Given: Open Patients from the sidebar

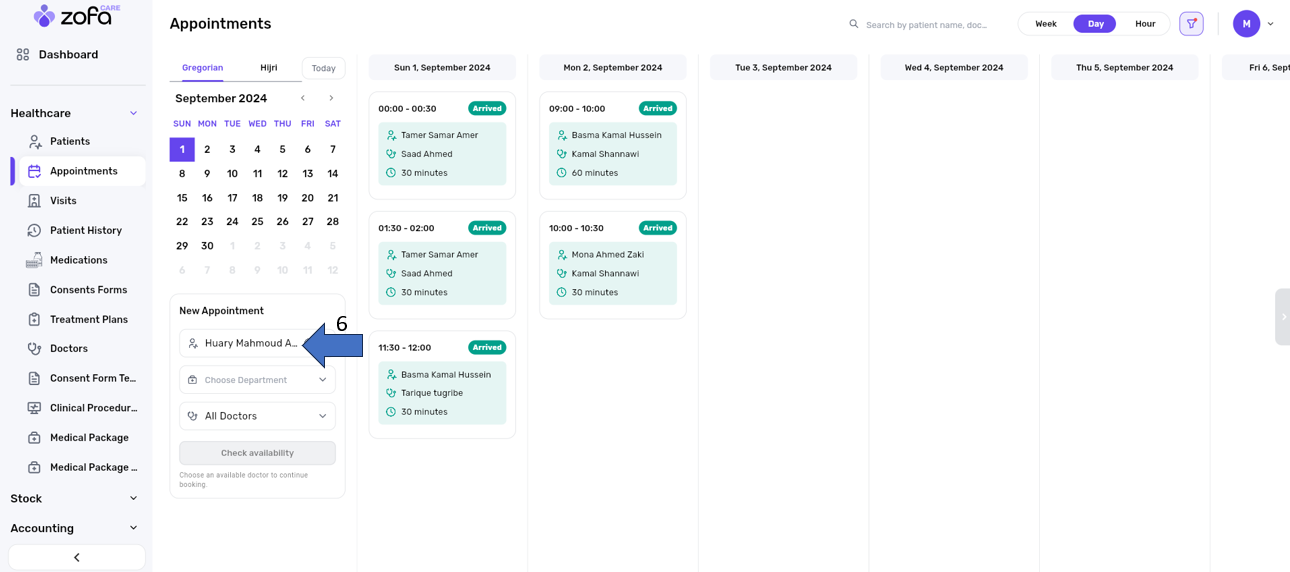Looking at the screenshot, I should tap(70, 142).
